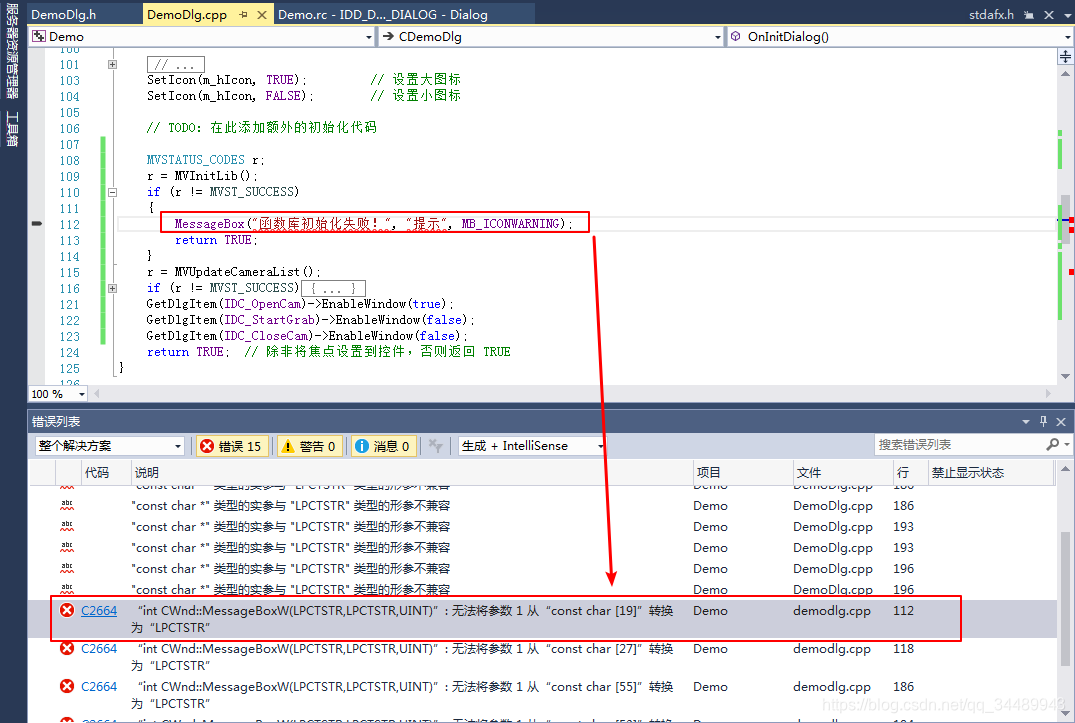Click the promote stdafx.h preview tab icon

(x=1029, y=14)
